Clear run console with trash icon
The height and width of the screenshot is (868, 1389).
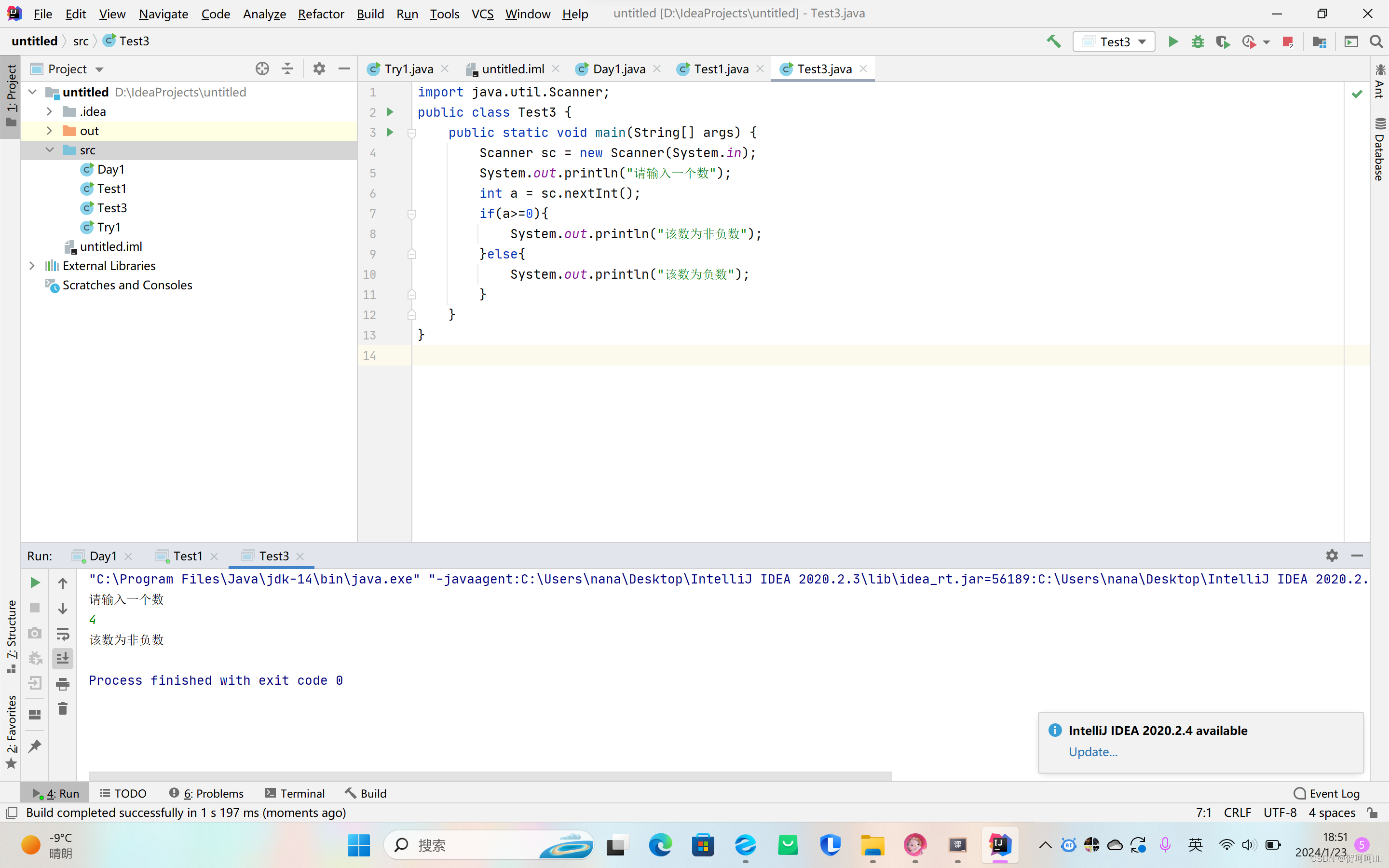click(63, 709)
